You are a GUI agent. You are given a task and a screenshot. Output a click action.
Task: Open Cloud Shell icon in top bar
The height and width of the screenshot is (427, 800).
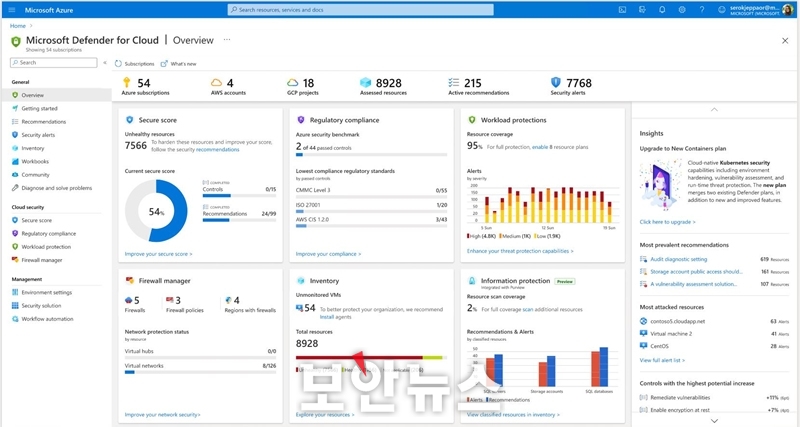point(622,10)
